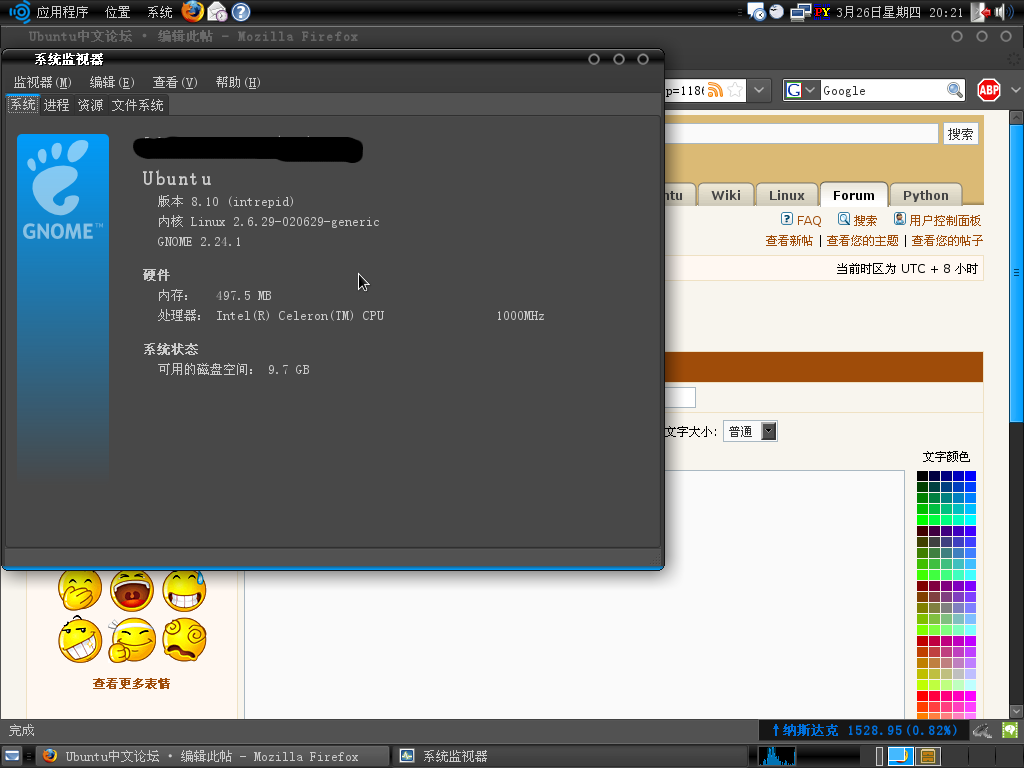
Task: Open the Ubuntu logo applications menu icon
Action: tap(19, 12)
